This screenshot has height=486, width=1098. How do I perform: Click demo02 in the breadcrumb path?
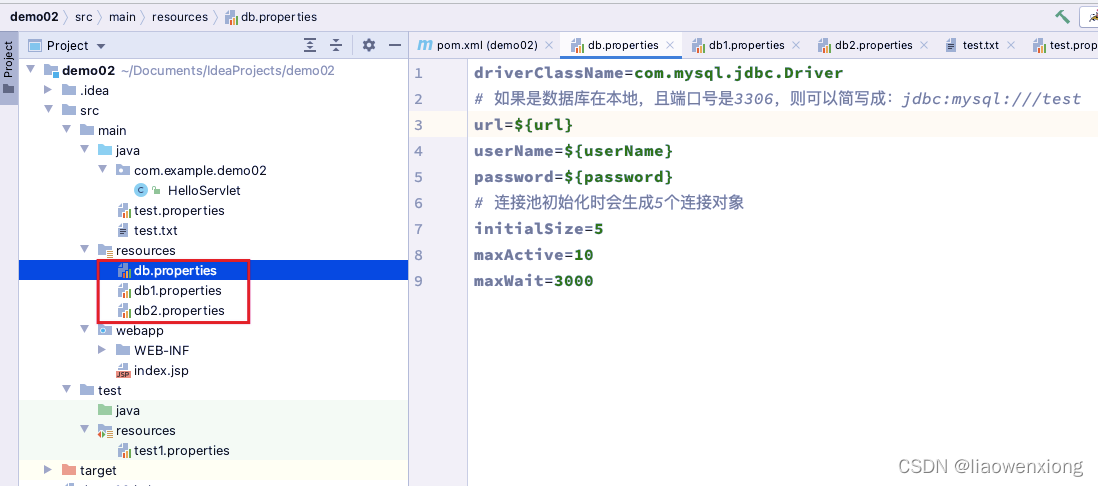34,16
